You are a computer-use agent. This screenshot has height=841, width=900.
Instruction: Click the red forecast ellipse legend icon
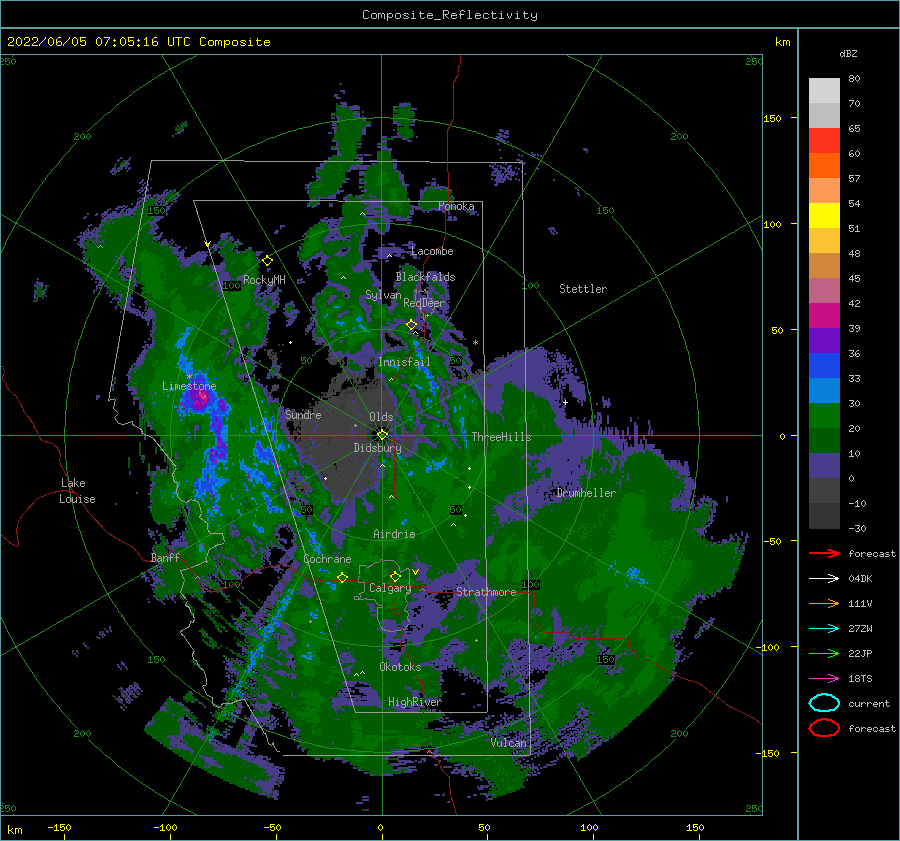824,728
